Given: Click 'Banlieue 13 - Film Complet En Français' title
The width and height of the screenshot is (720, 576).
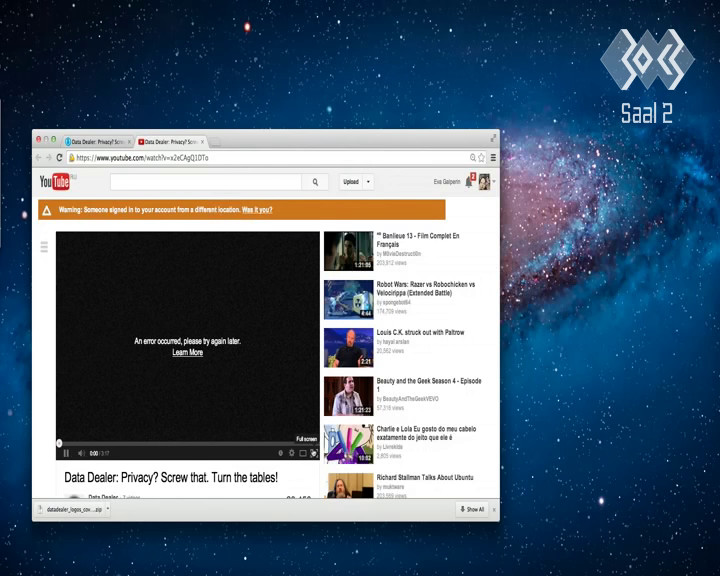Looking at the screenshot, I should (x=418, y=240).
